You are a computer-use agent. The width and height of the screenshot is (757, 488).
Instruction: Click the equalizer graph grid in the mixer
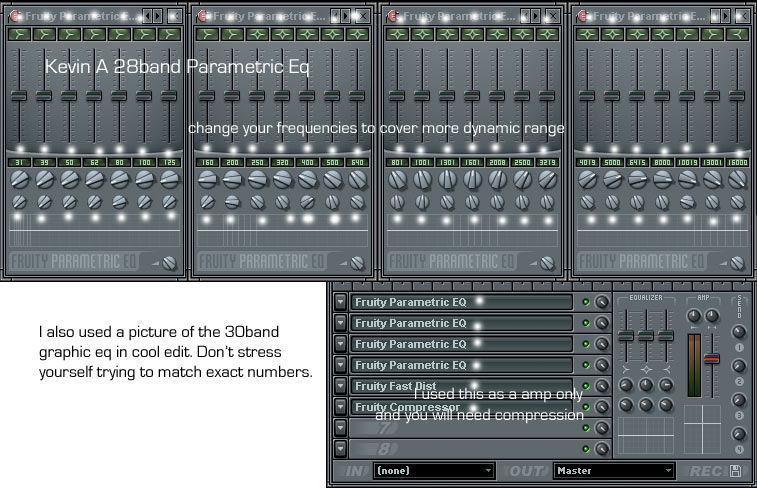tap(646, 435)
